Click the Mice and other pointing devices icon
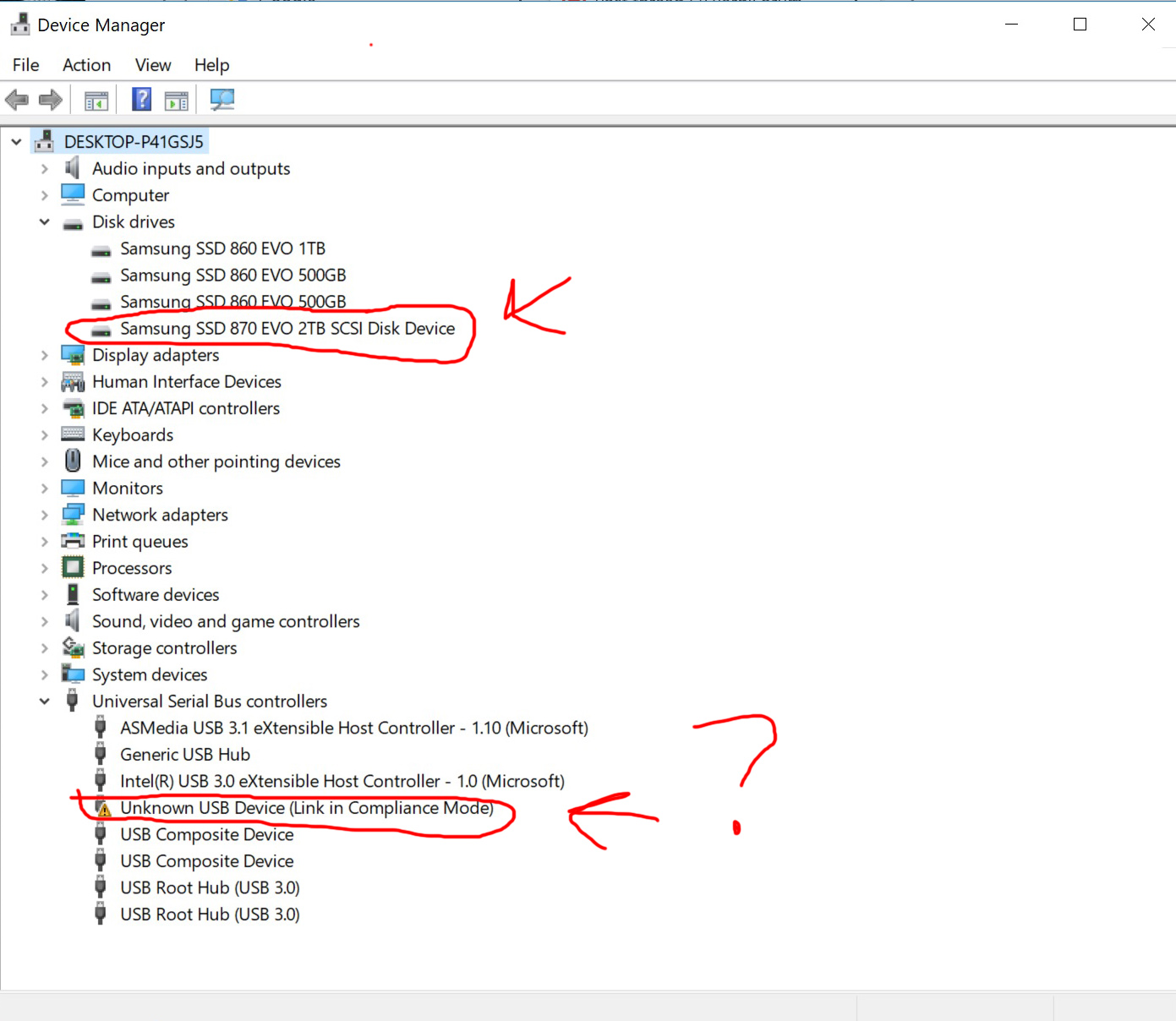 click(74, 461)
